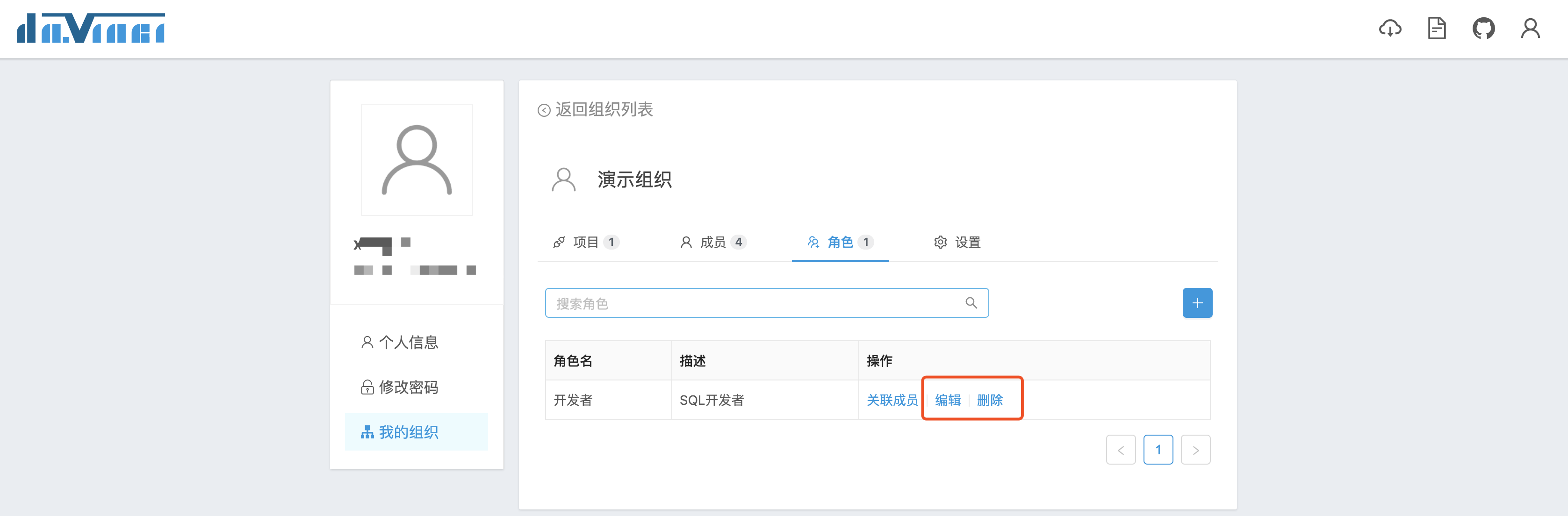Click the user account icon top right
Viewport: 1568px width, 516px height.
point(1530,28)
